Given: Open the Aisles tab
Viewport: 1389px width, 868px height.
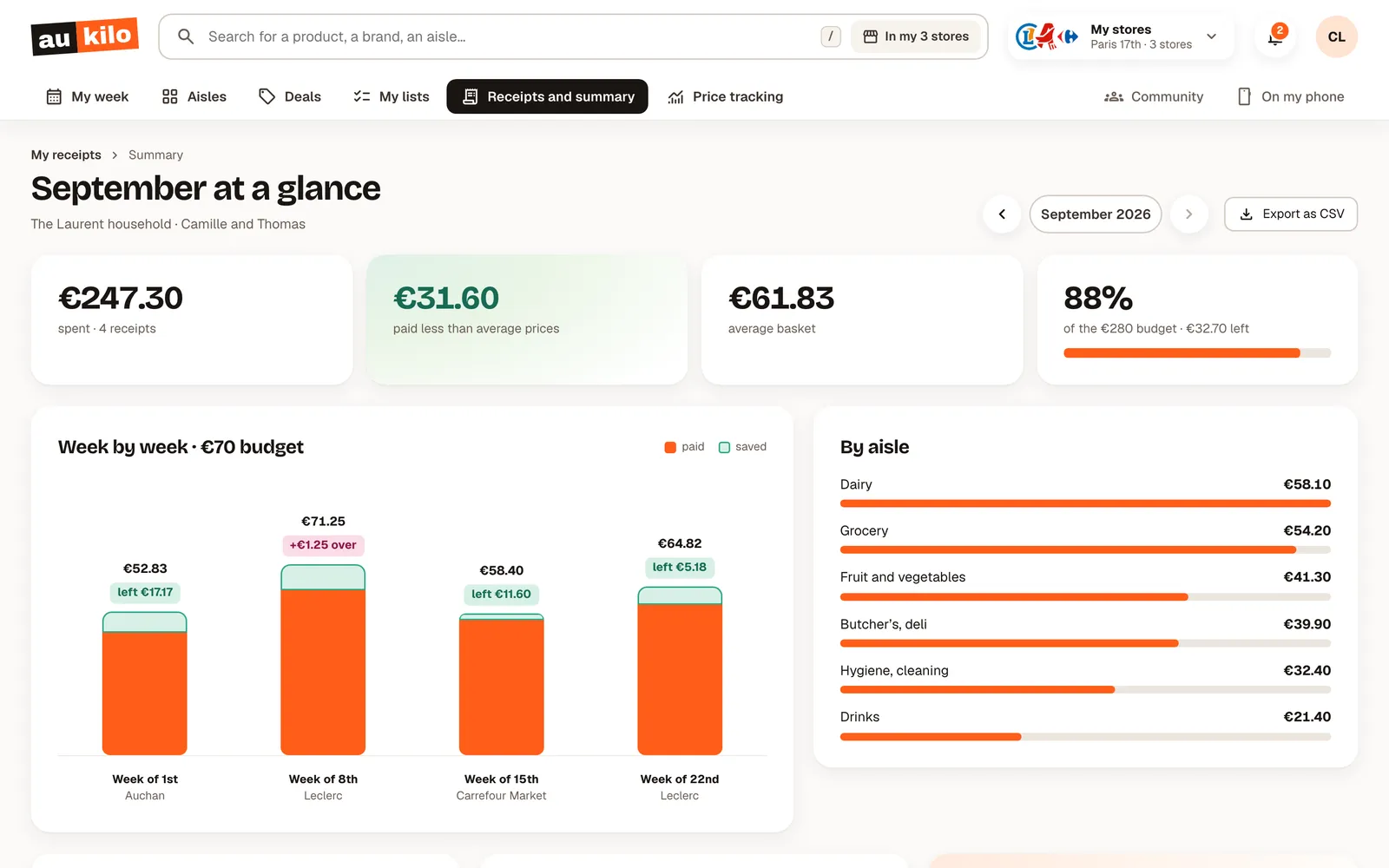Looking at the screenshot, I should tap(194, 96).
